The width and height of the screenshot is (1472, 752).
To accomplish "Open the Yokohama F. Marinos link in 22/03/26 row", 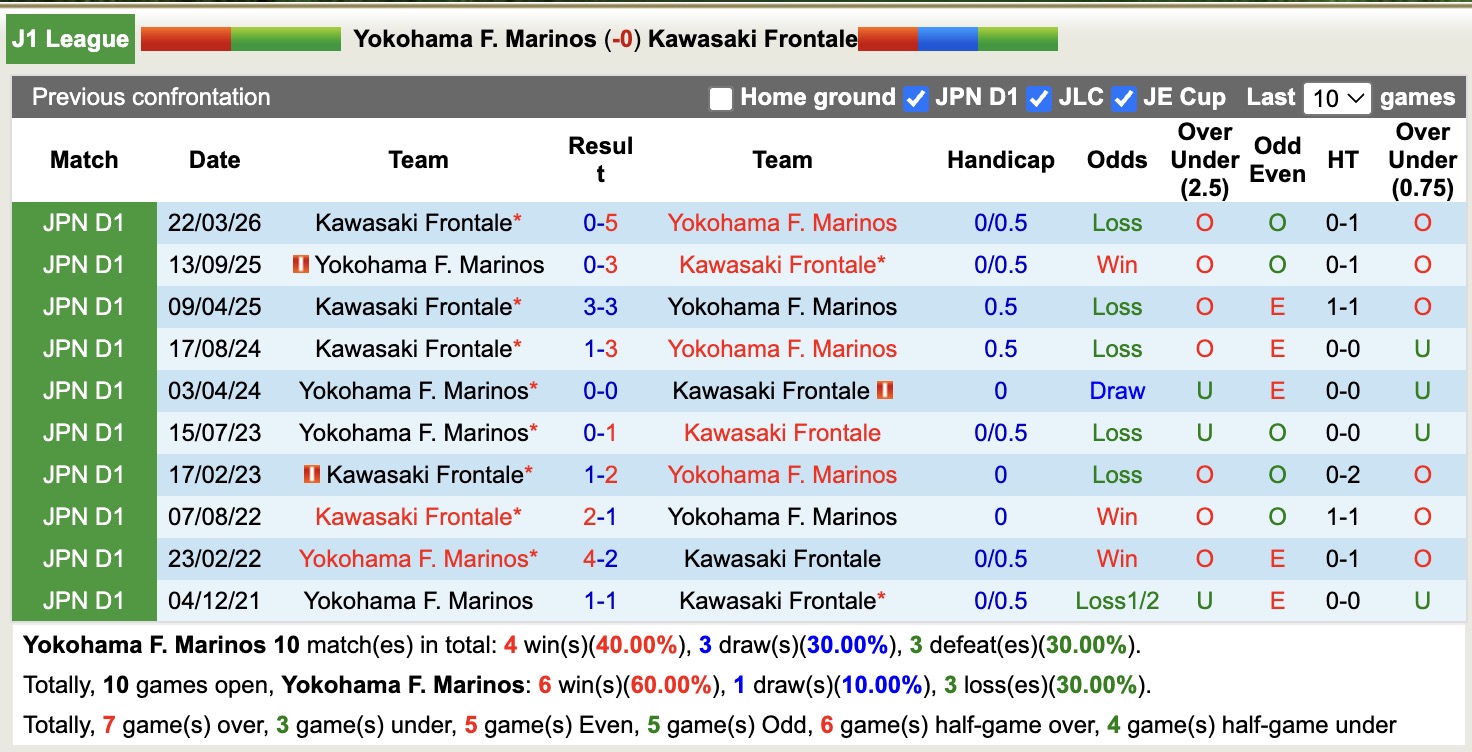I will 782,222.
